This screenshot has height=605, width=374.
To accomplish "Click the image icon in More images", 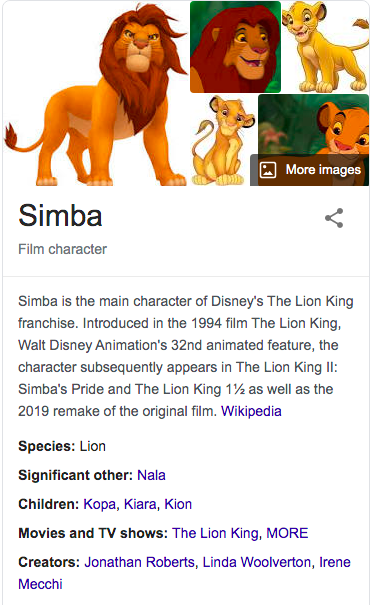I will point(268,170).
